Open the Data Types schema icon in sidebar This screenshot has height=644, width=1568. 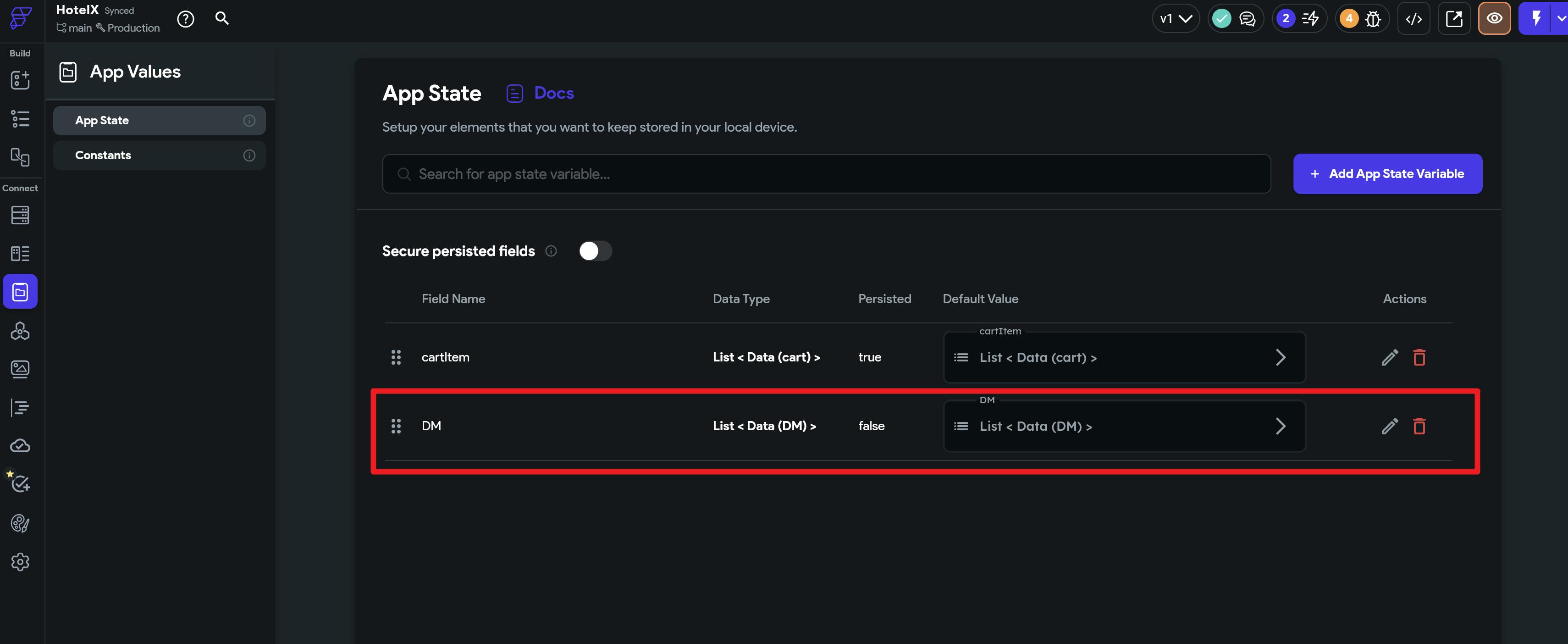point(20,253)
